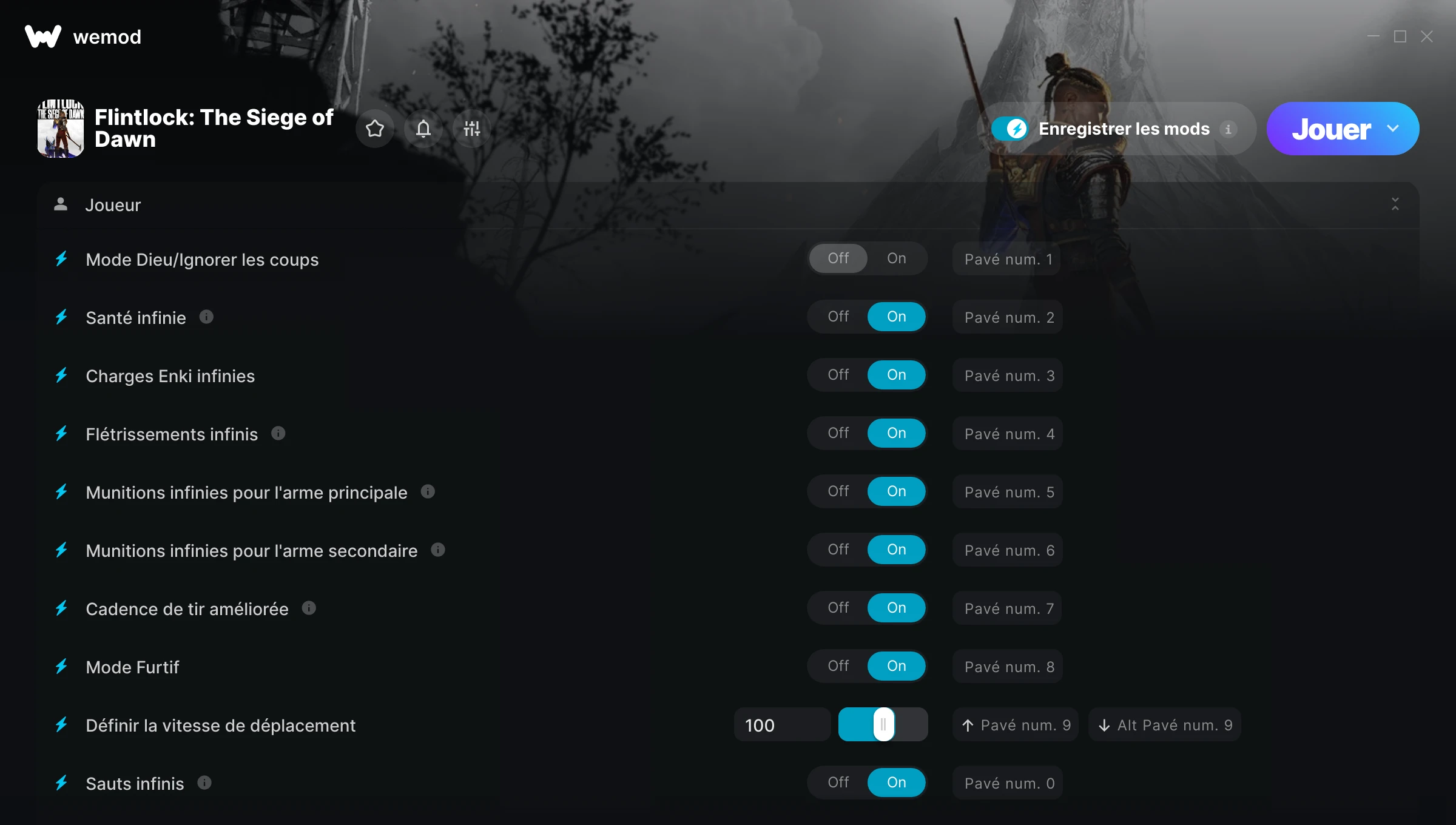This screenshot has width=1456, height=825.
Task: Click info icon beside Sauts infinis
Action: click(x=204, y=783)
